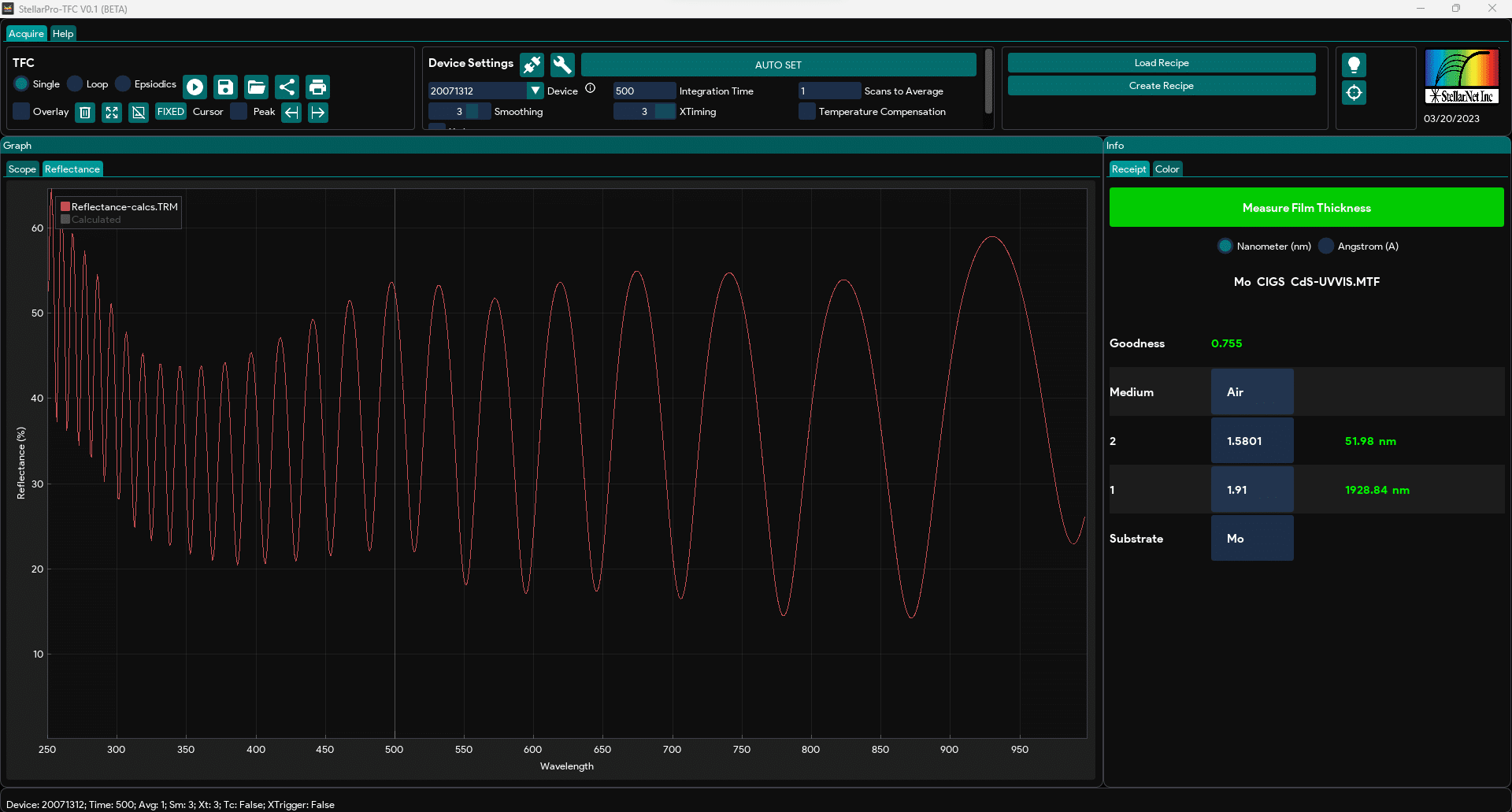
Task: Click the plug connect icon in Device Settings
Action: pos(532,65)
